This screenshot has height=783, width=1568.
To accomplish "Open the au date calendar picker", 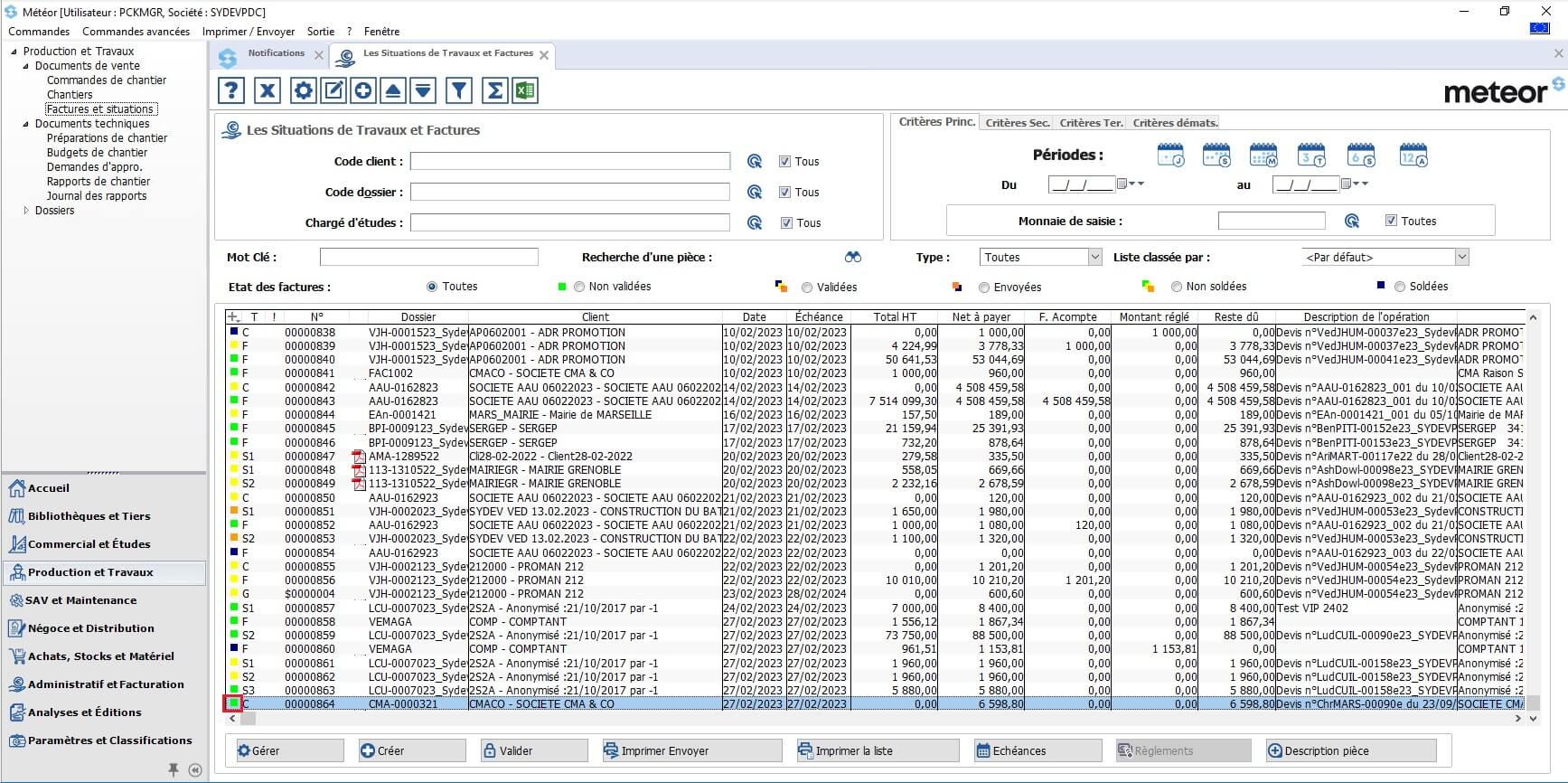I will pyautogui.click(x=1346, y=184).
